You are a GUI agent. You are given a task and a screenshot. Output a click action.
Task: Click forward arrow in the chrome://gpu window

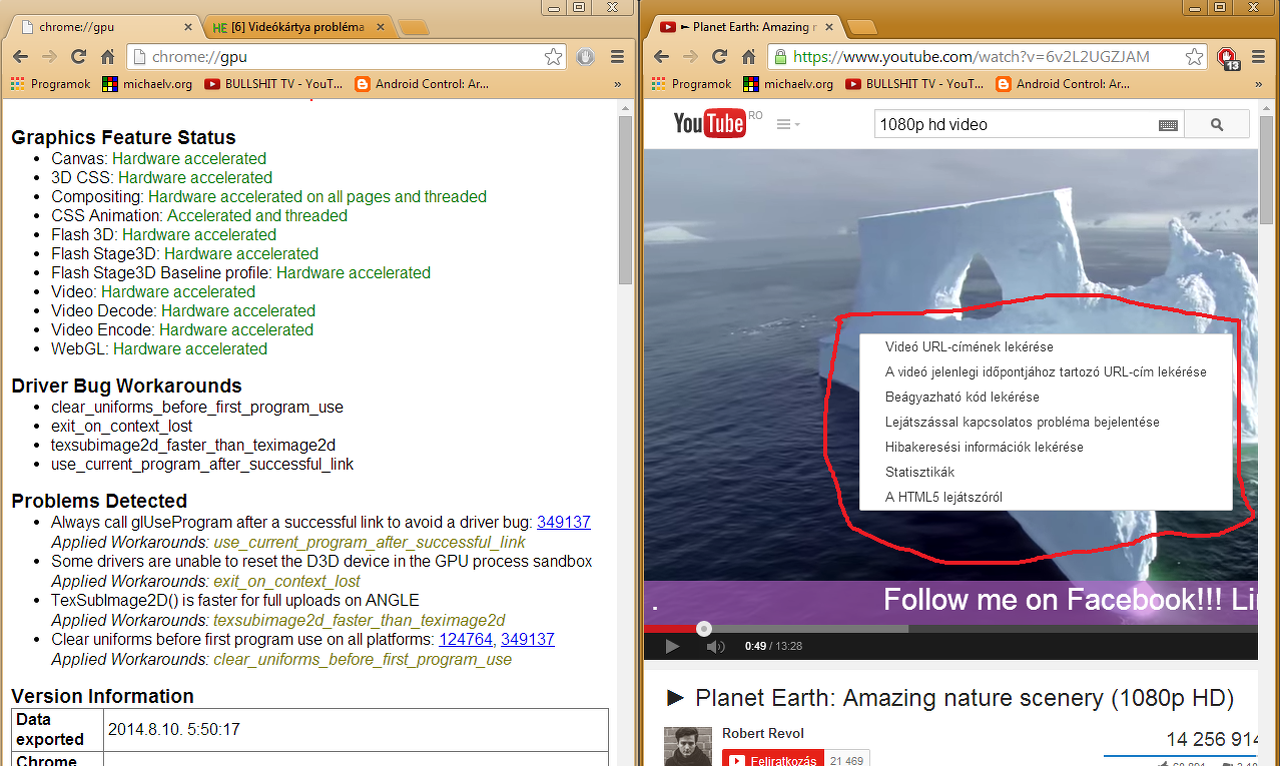50,57
